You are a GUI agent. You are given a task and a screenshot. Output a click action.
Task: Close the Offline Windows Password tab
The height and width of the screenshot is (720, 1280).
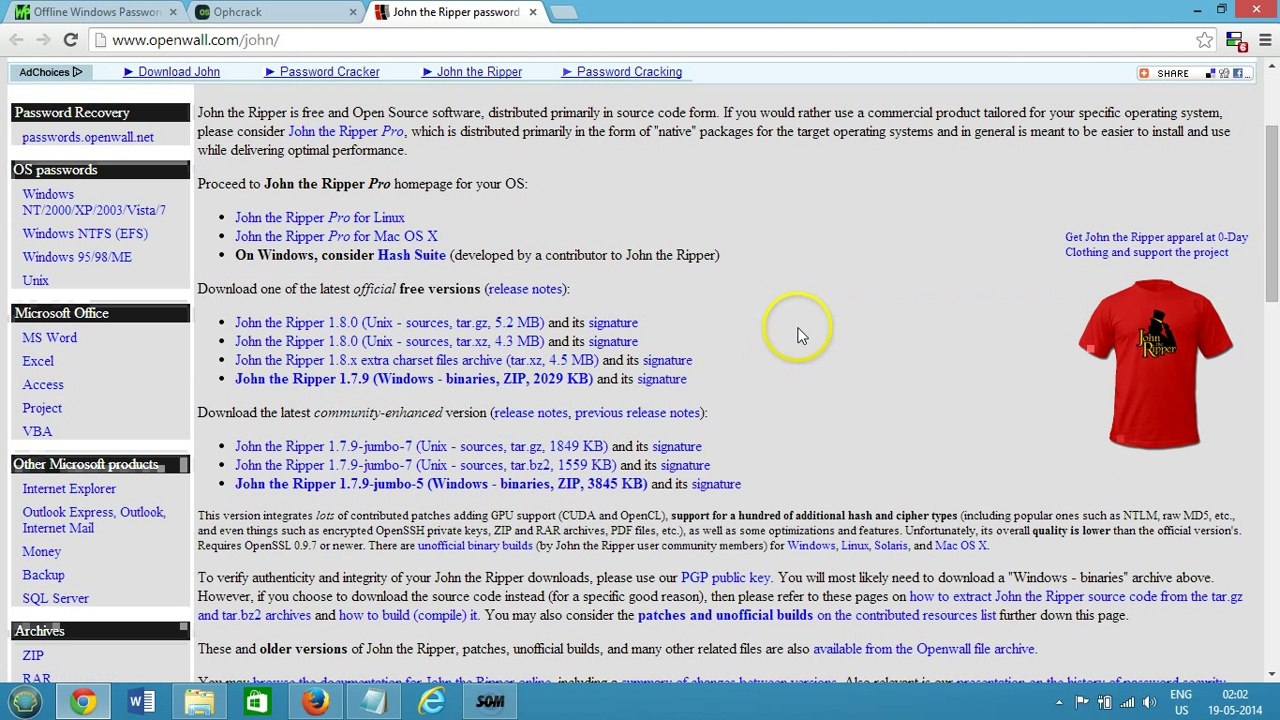click(173, 12)
